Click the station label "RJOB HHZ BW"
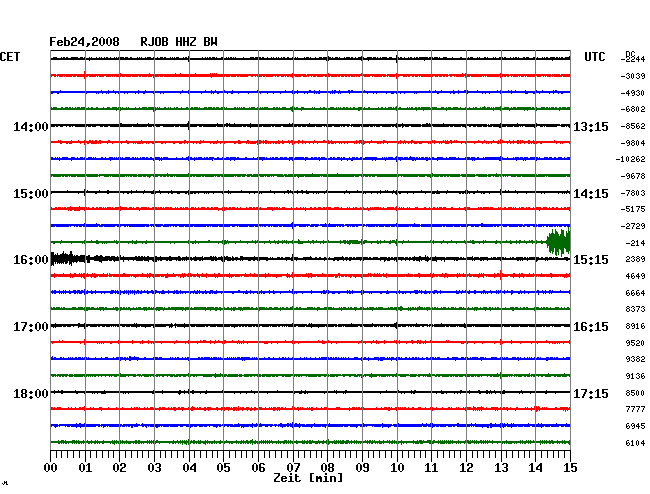The width and height of the screenshot is (650, 494). point(179,42)
